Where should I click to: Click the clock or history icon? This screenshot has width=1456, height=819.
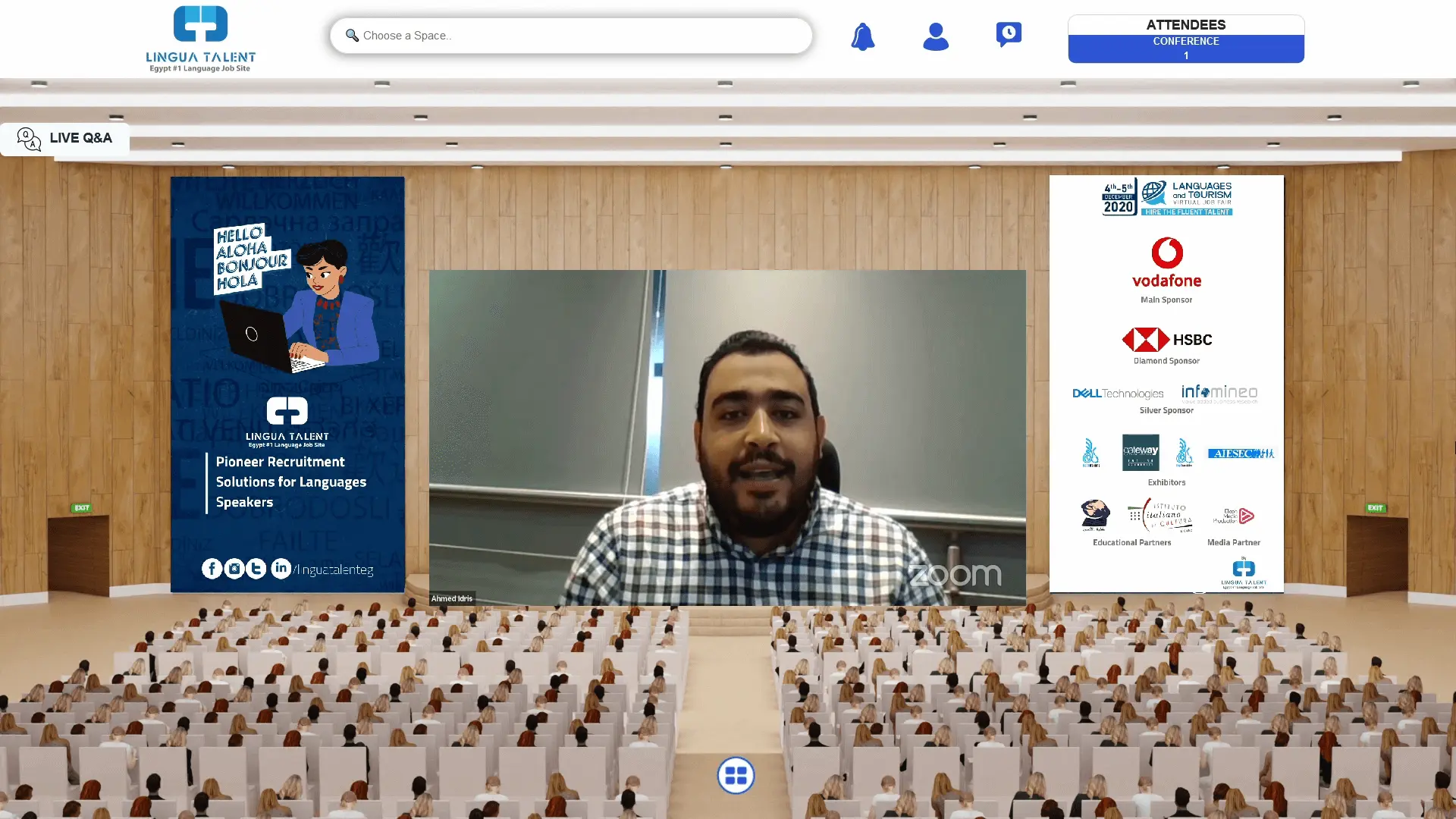[1008, 35]
